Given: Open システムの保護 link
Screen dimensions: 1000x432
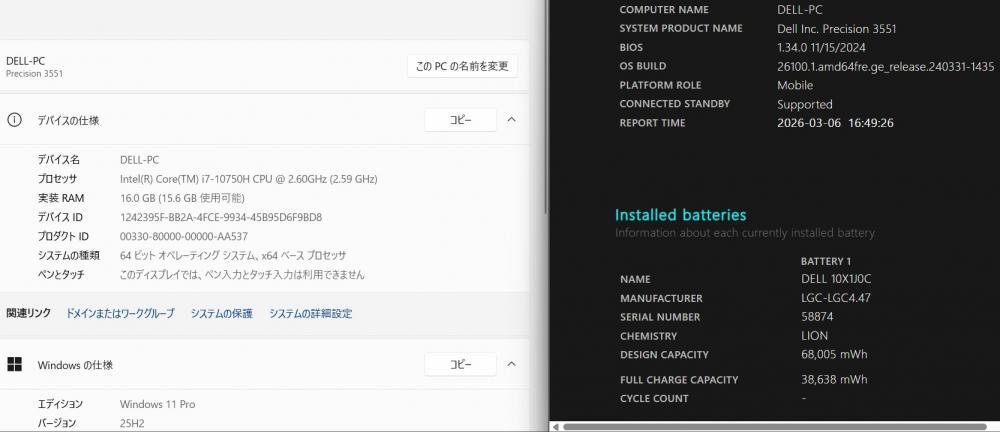Looking at the screenshot, I should point(221,313).
